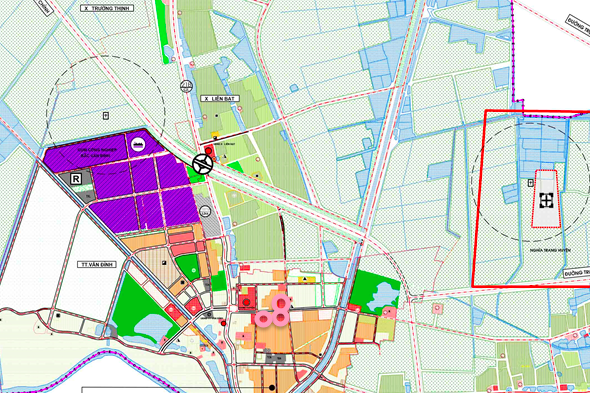Click the NGHĨA TRANG HUYỆN text
Screen dimensions: 590x393
550,250
